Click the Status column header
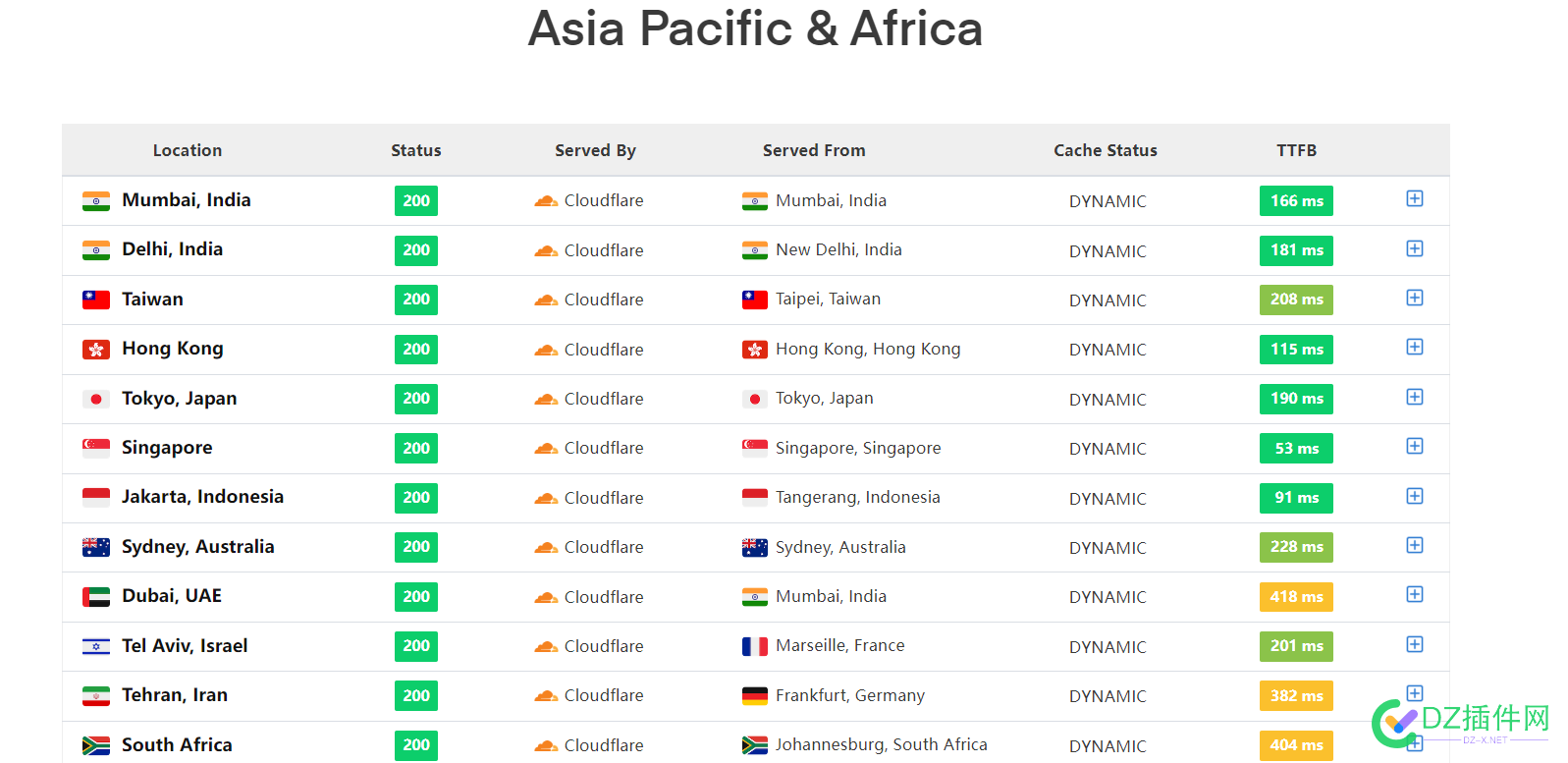Viewport: 1568px width, 763px height. [416, 150]
